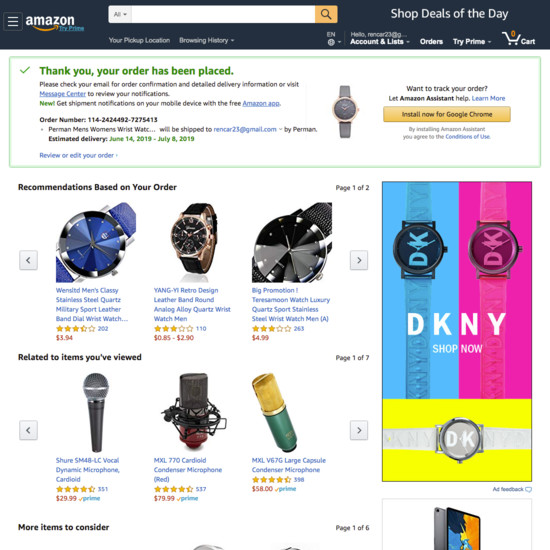Expand the All search category dropdown
Image resolution: width=550 pixels, height=550 pixels.
pos(120,14)
